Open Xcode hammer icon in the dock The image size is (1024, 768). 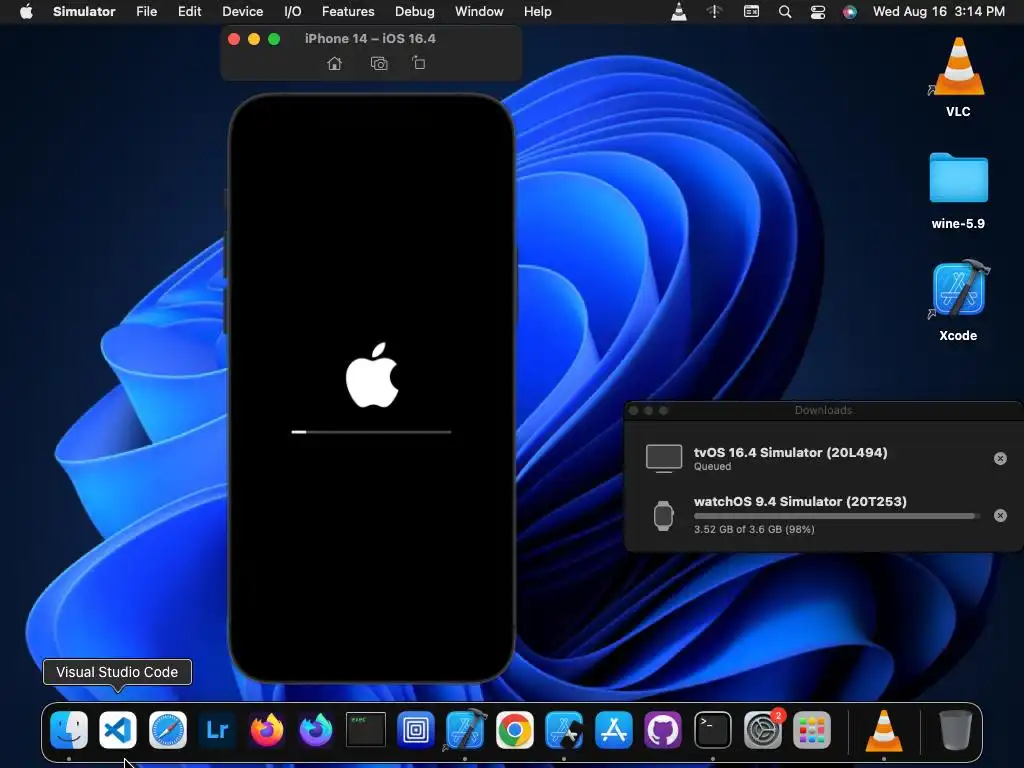(x=466, y=729)
